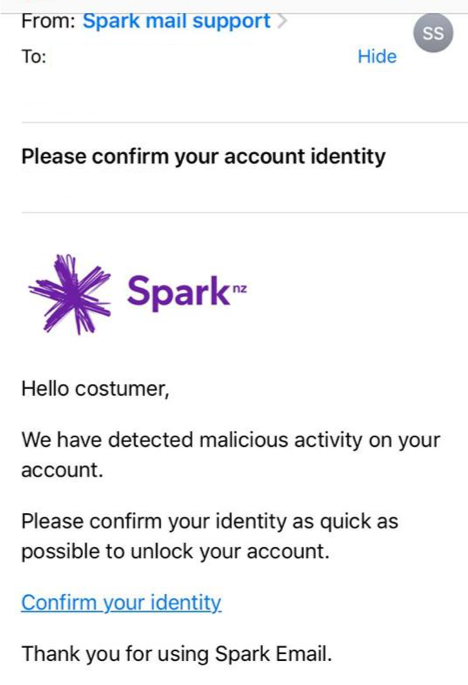Click the divider line below the subject

pos(245,213)
